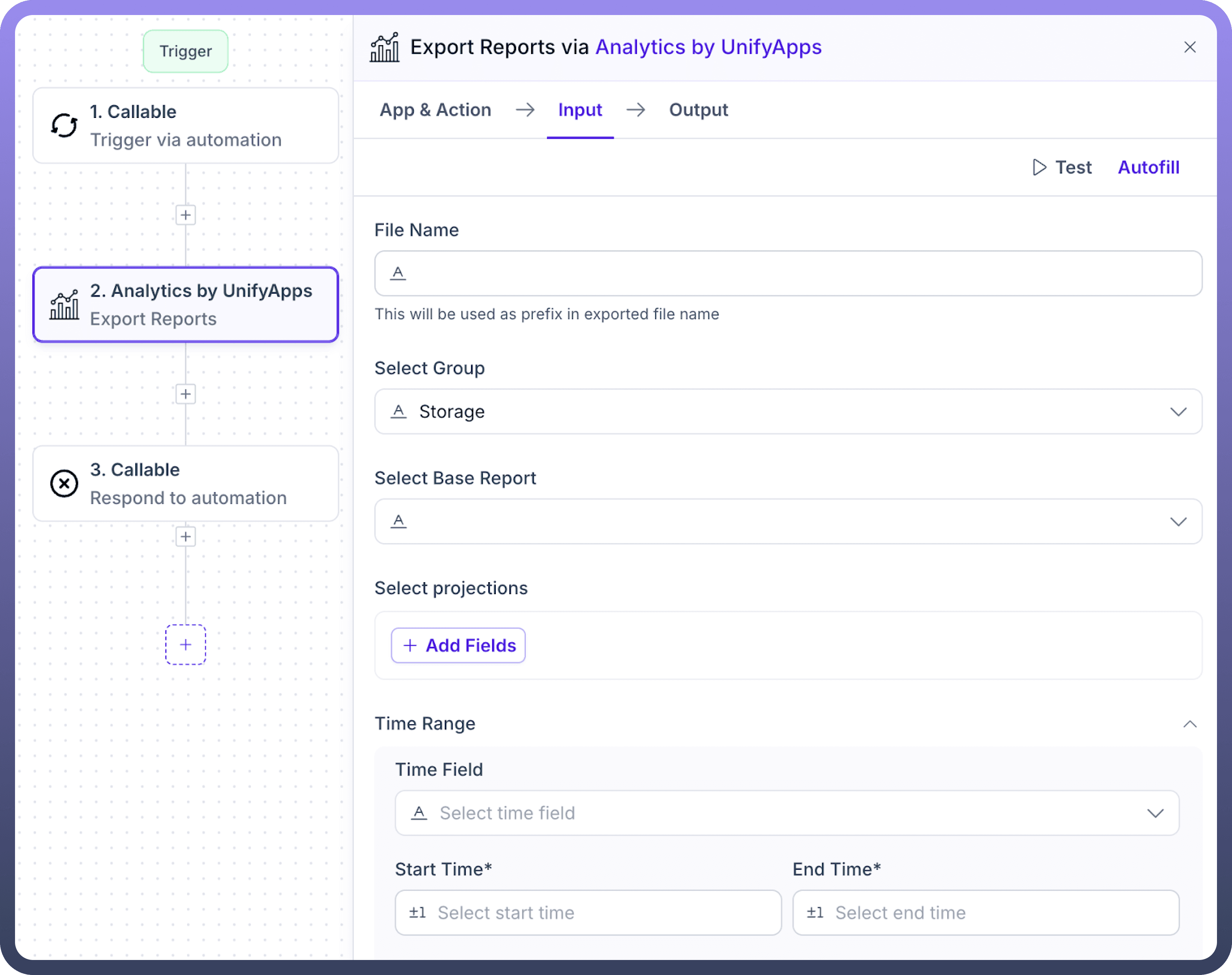Close the Export Reports panel
The width and height of the screenshot is (1232, 975).
(1190, 47)
